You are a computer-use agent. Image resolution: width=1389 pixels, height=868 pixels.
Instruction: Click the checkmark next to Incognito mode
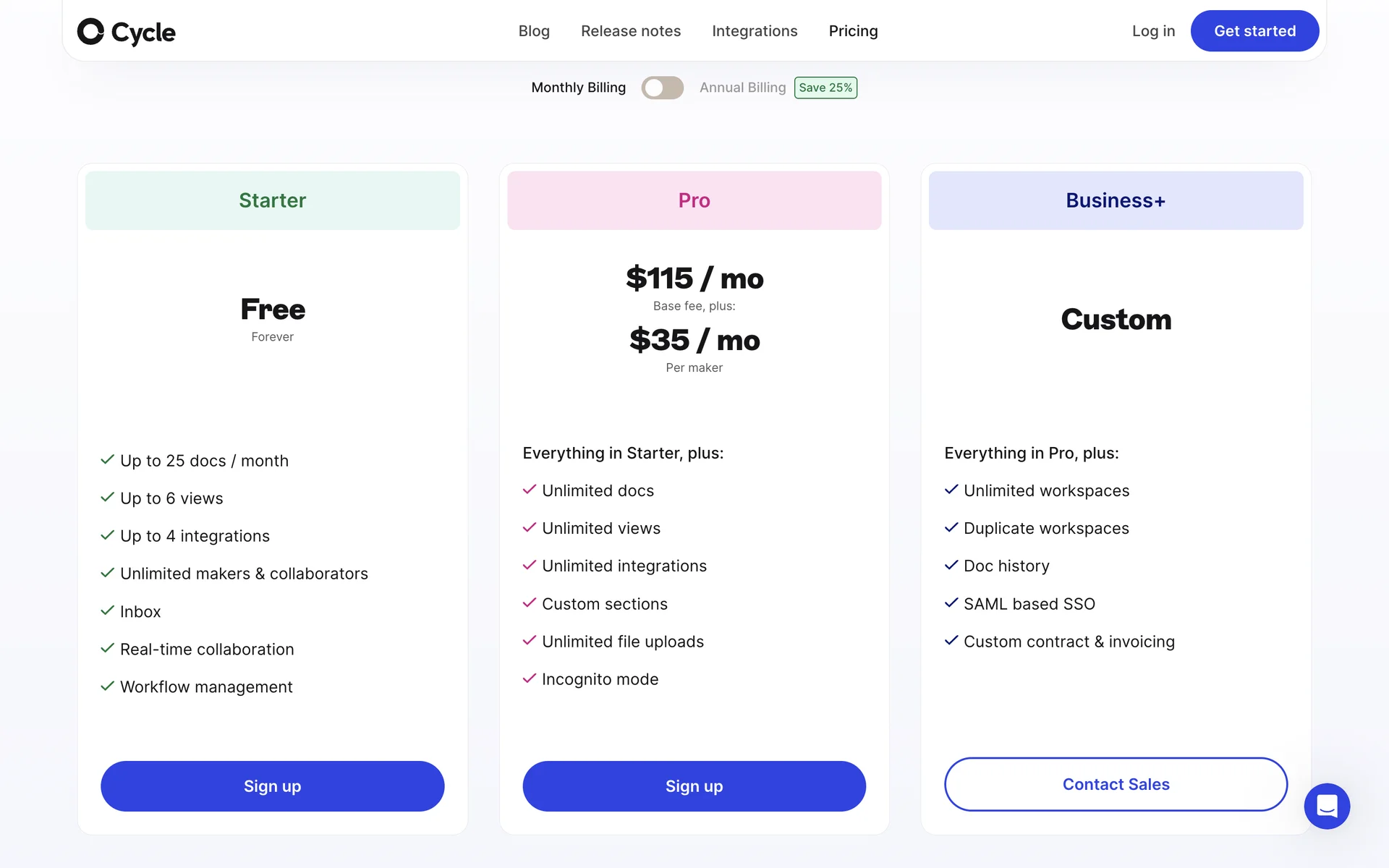tap(530, 678)
